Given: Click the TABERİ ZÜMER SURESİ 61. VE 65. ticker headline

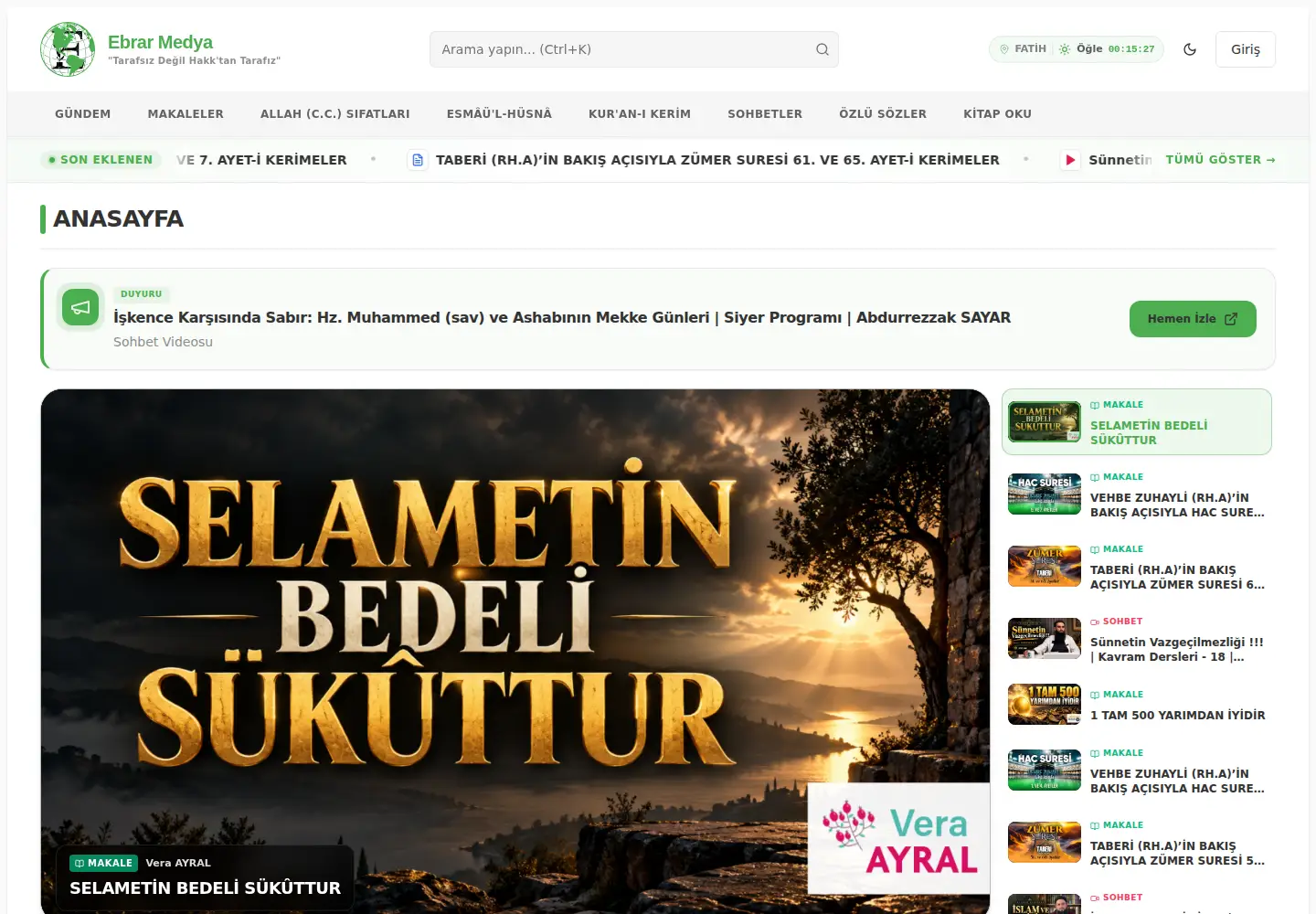Looking at the screenshot, I should (717, 160).
